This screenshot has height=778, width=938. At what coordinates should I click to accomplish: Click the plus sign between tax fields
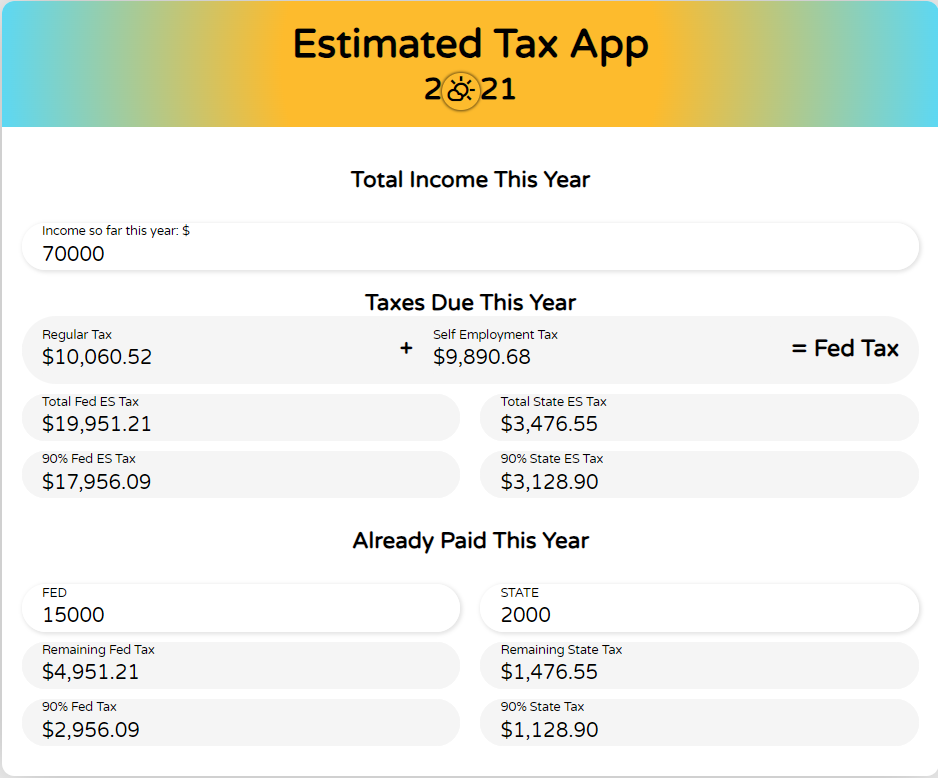point(406,349)
